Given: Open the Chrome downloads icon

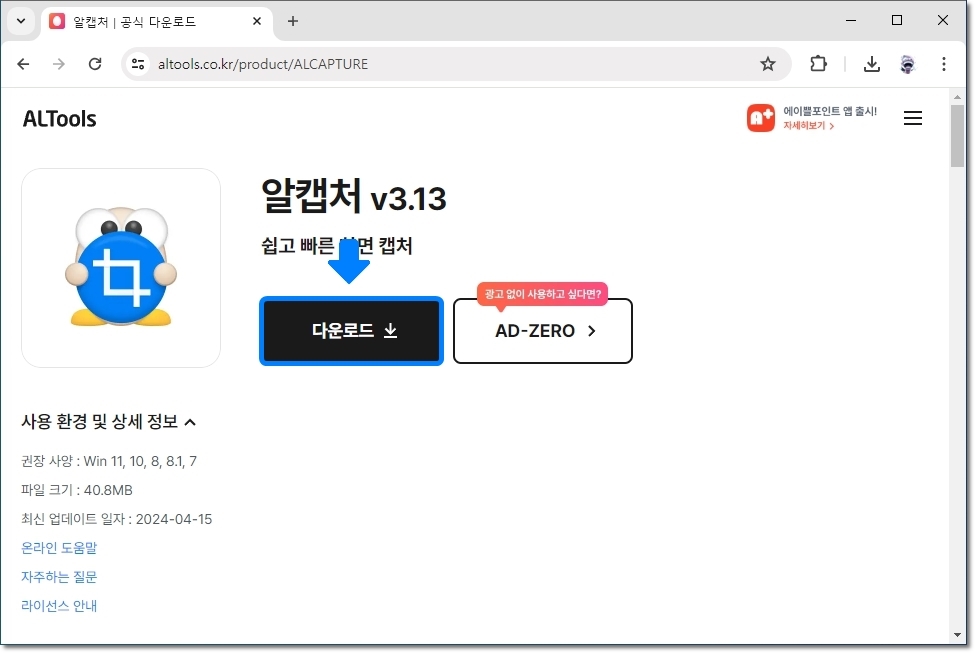Looking at the screenshot, I should point(872,64).
